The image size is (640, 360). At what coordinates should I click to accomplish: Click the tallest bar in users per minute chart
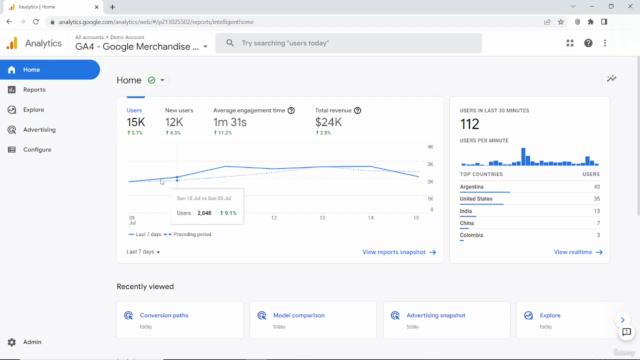[x=523, y=157]
